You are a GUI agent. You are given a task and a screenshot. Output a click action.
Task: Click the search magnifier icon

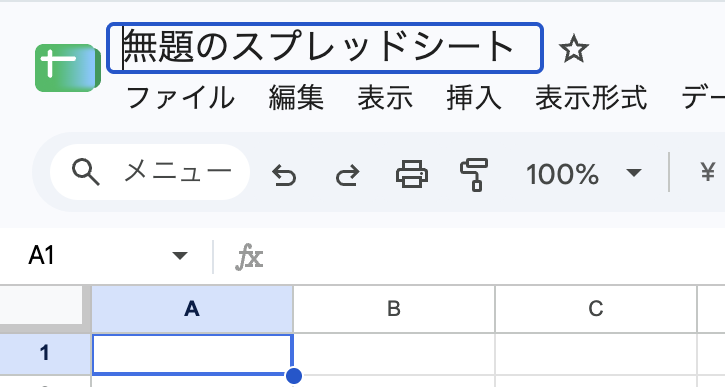point(86,172)
